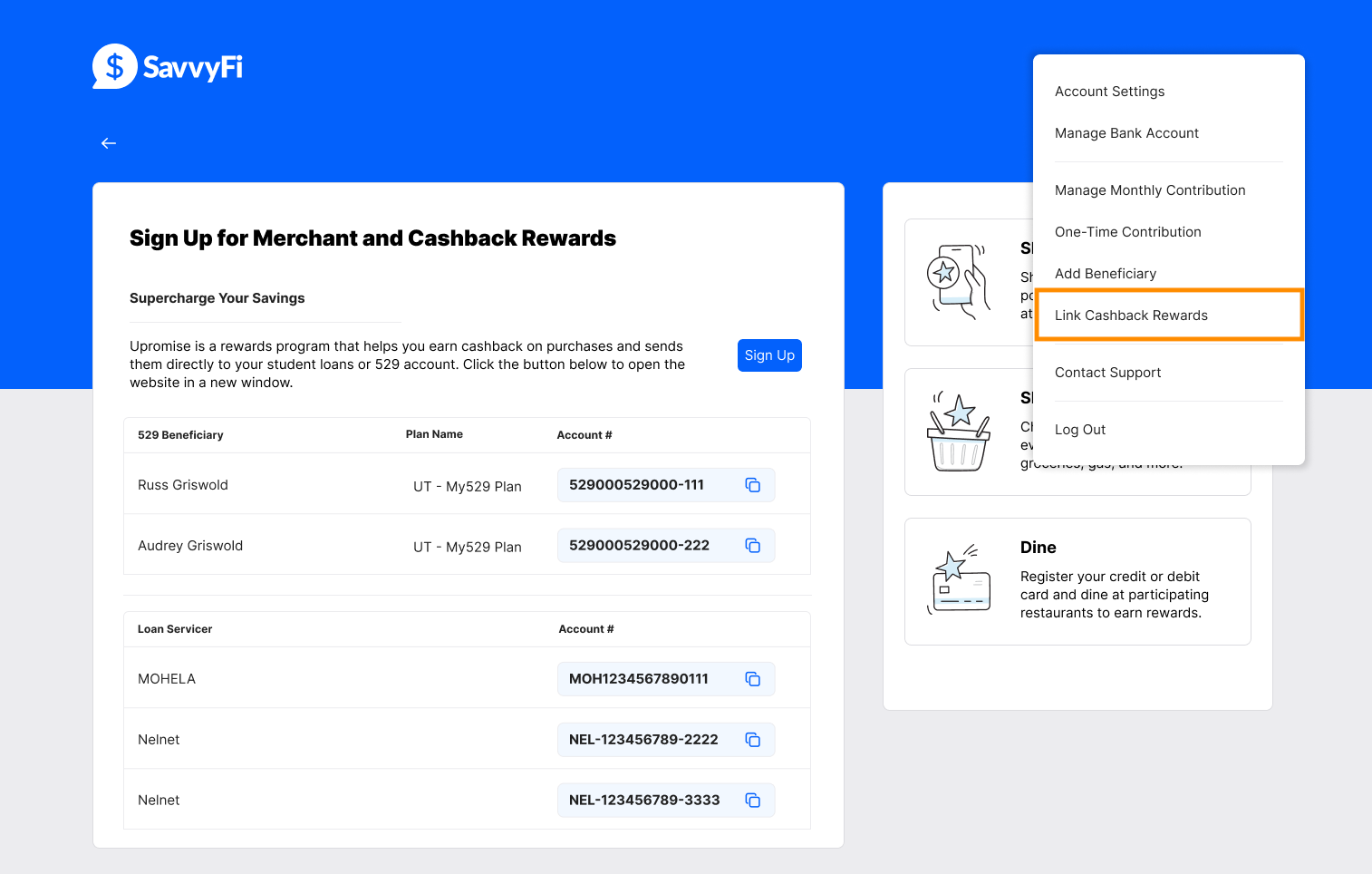Click account field 529000529000-111
1372x874 pixels.
coord(666,485)
